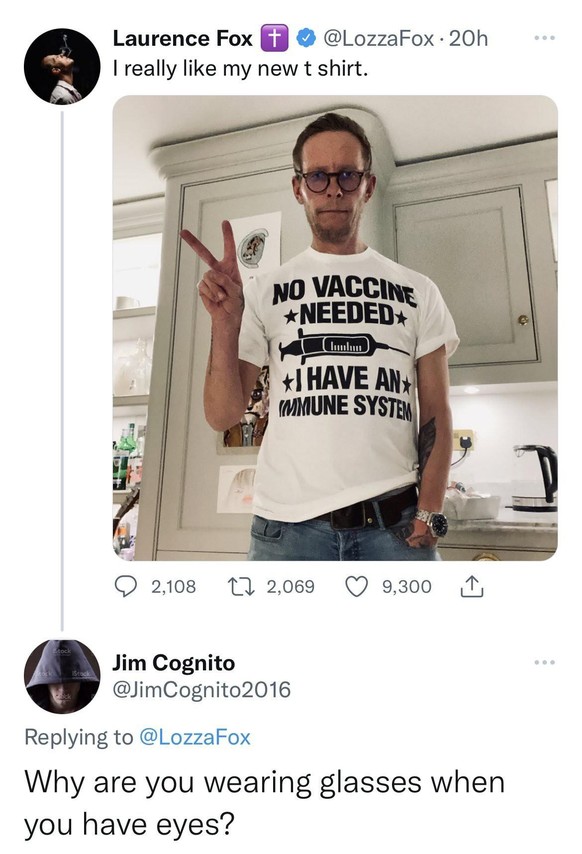Click the @JimCognito2016 handle
582x854 pixels.
tap(201, 690)
